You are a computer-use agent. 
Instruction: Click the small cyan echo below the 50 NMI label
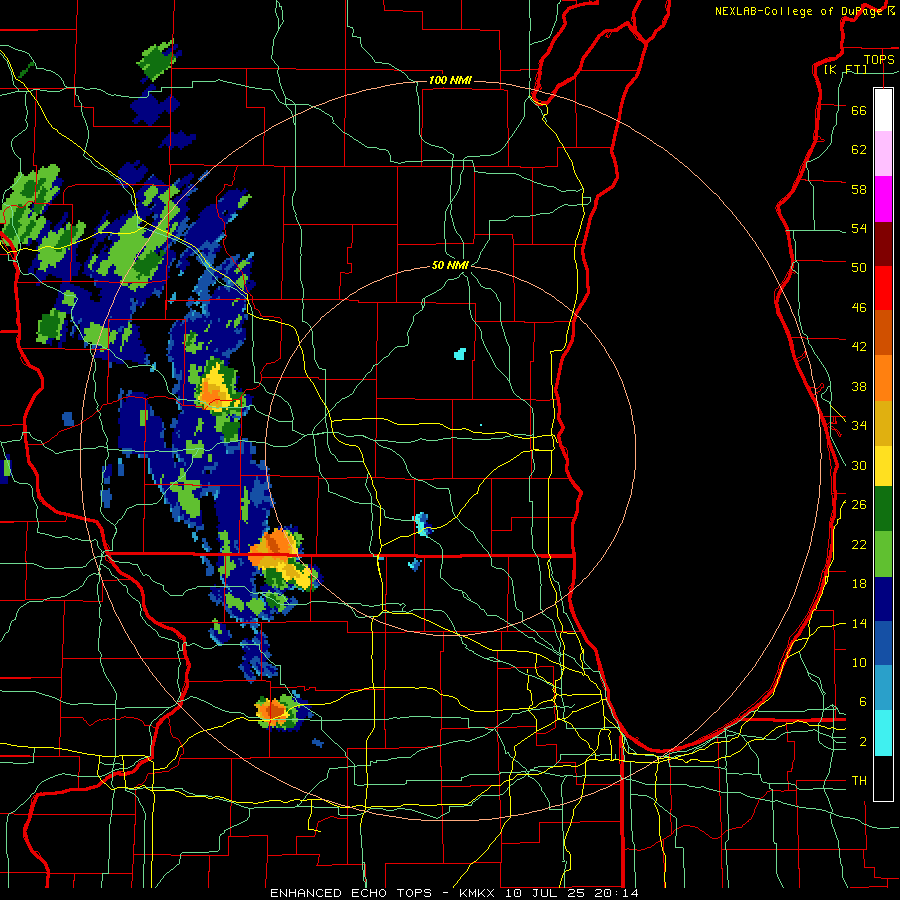coord(460,354)
